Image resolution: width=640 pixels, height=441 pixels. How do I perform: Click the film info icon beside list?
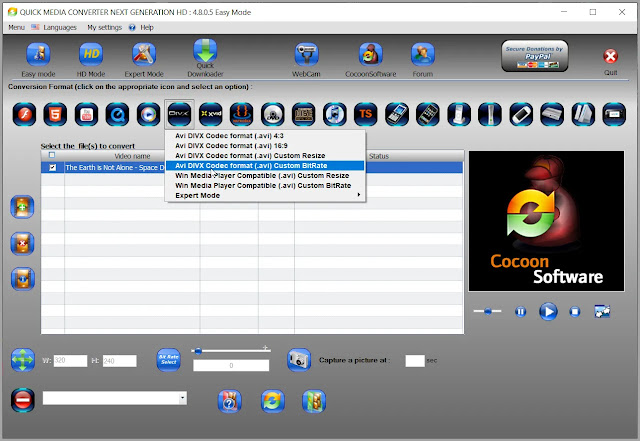click(x=22, y=279)
